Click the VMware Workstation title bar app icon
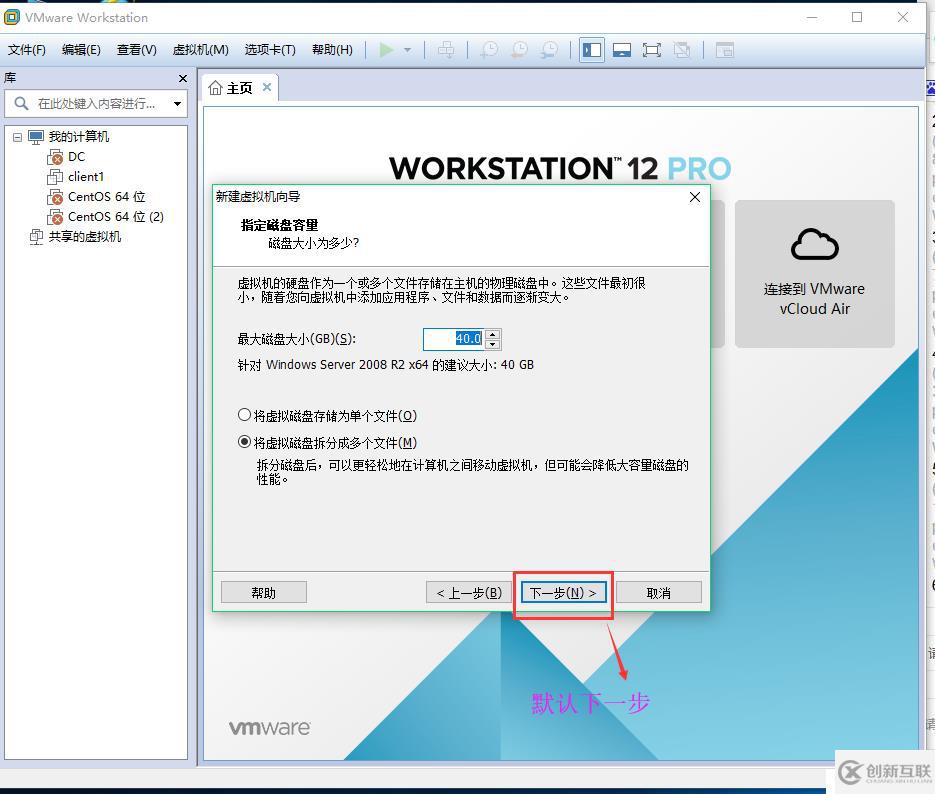 coord(12,17)
